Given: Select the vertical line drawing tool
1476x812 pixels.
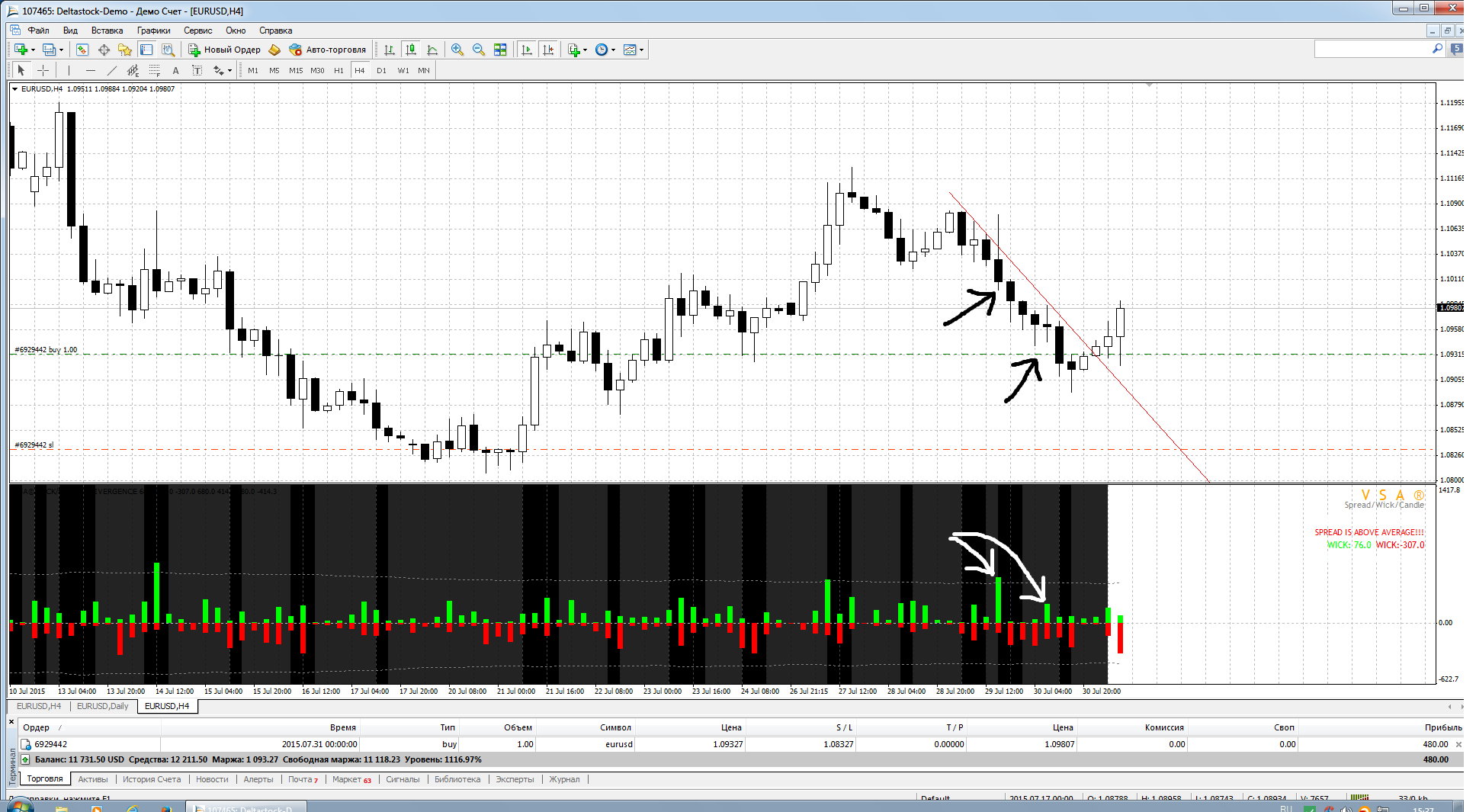Looking at the screenshot, I should click(69, 70).
